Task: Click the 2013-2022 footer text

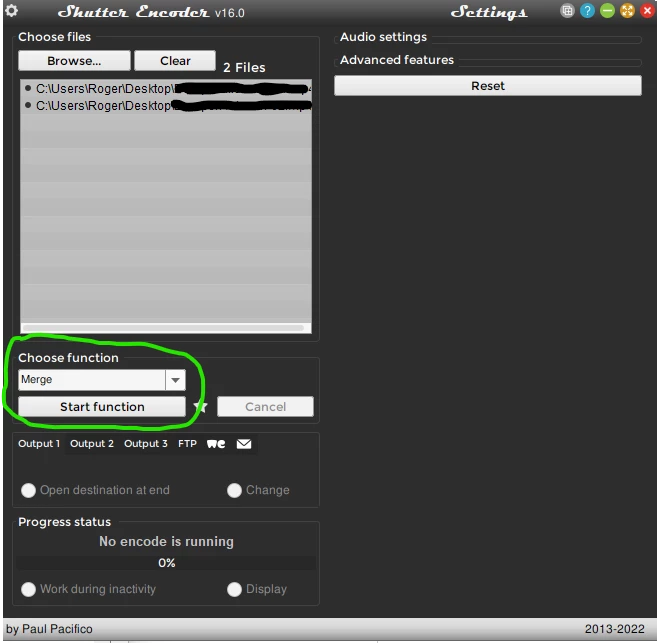Action: point(614,629)
